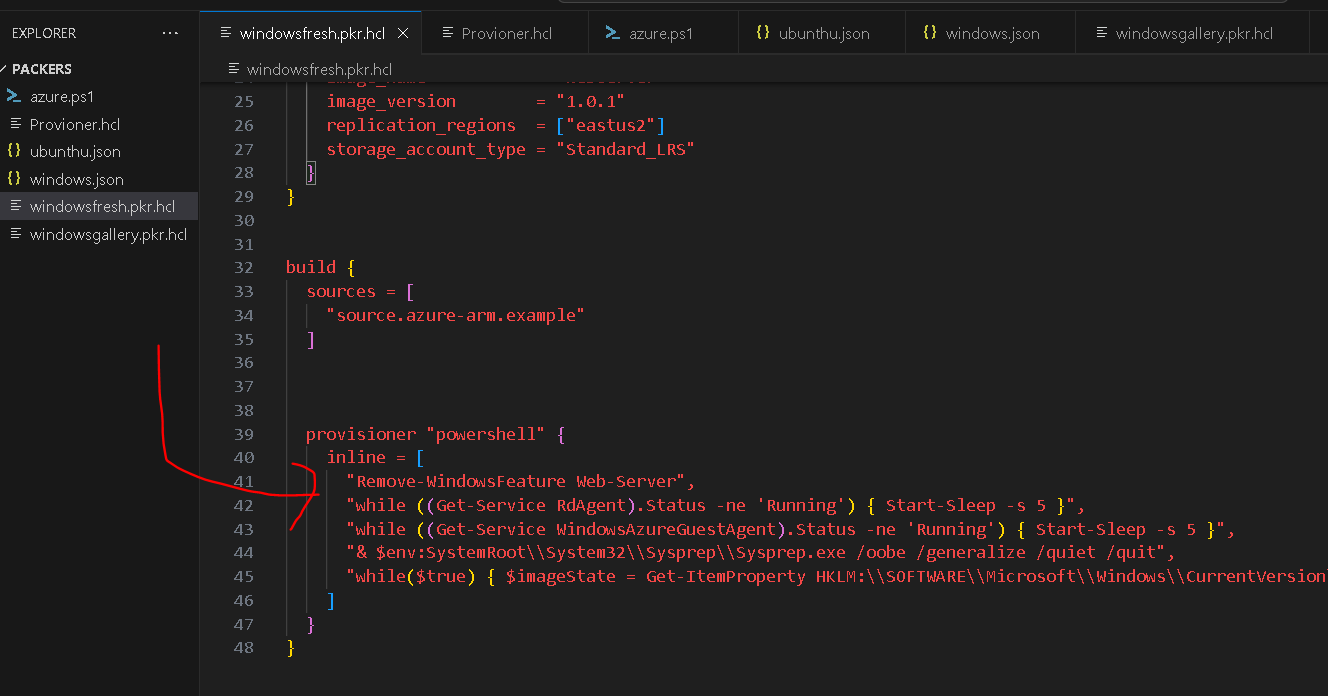Image resolution: width=1328 pixels, height=696 pixels.
Task: Click the storage_account_type property text
Action: tap(426, 149)
